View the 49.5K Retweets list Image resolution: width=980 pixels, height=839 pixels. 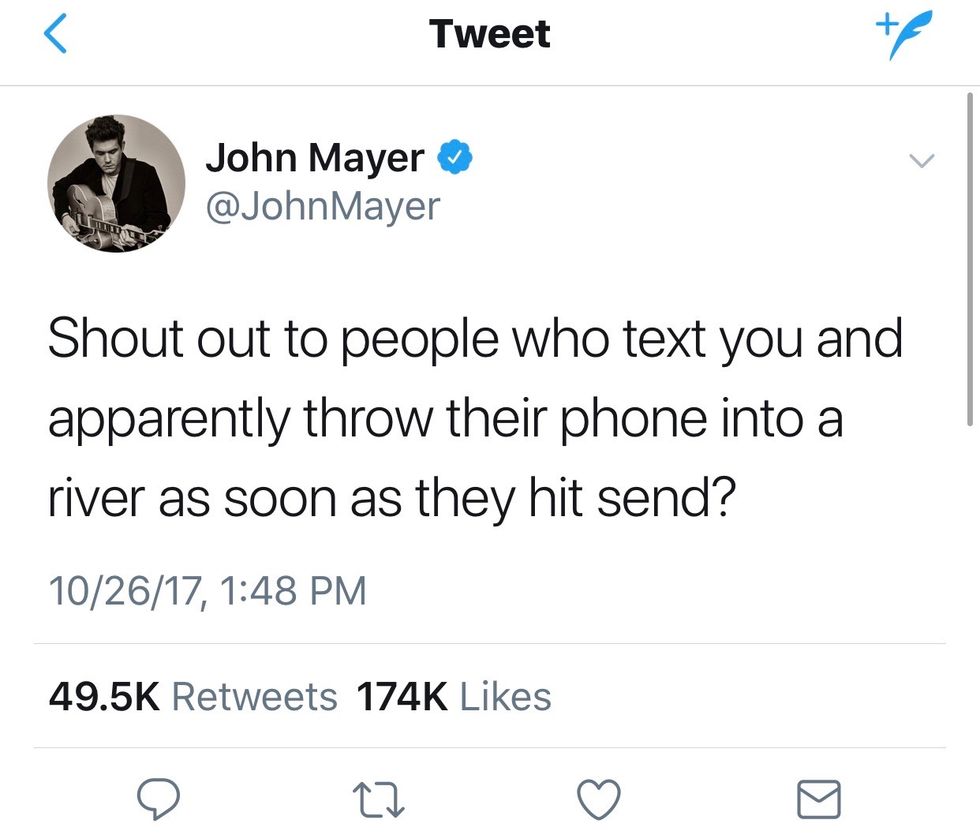[x=192, y=696]
